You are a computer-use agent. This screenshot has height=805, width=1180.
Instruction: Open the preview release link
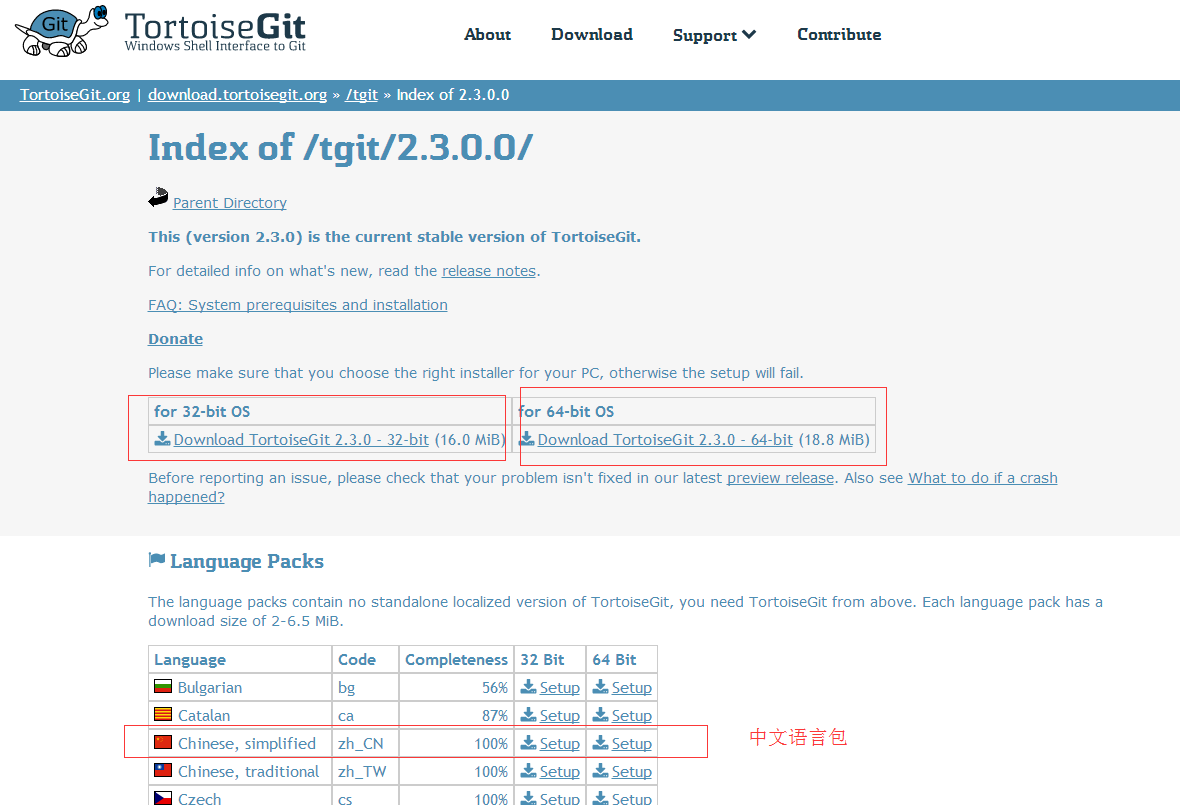[780, 478]
